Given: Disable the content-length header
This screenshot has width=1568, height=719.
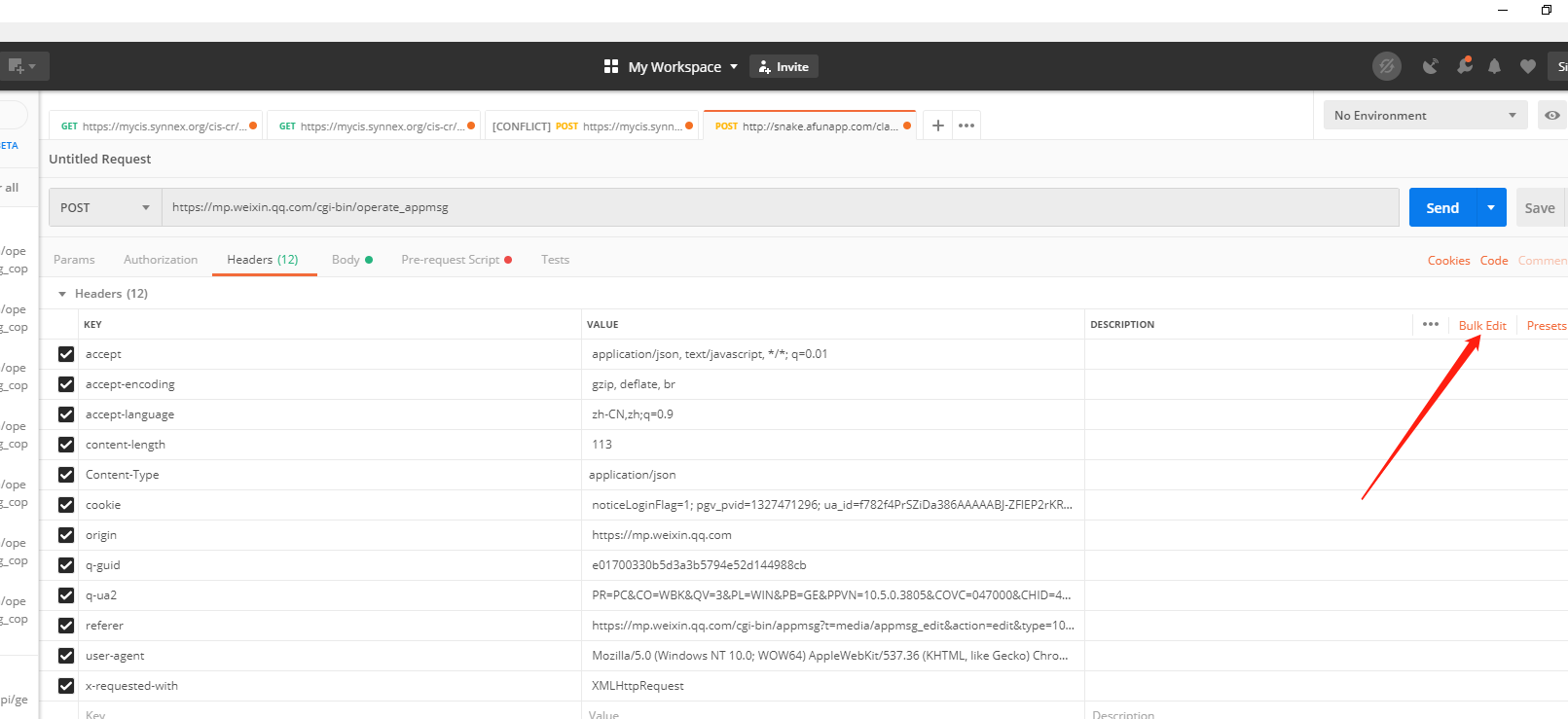Looking at the screenshot, I should [x=66, y=445].
